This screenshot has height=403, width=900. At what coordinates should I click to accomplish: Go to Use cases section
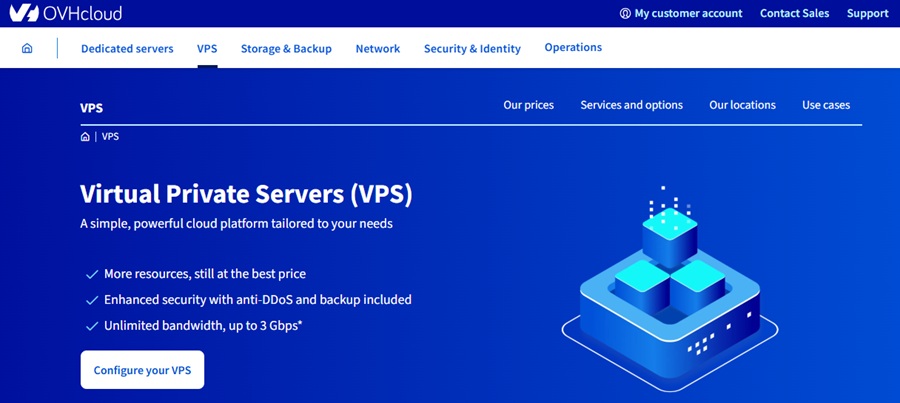pyautogui.click(x=826, y=105)
